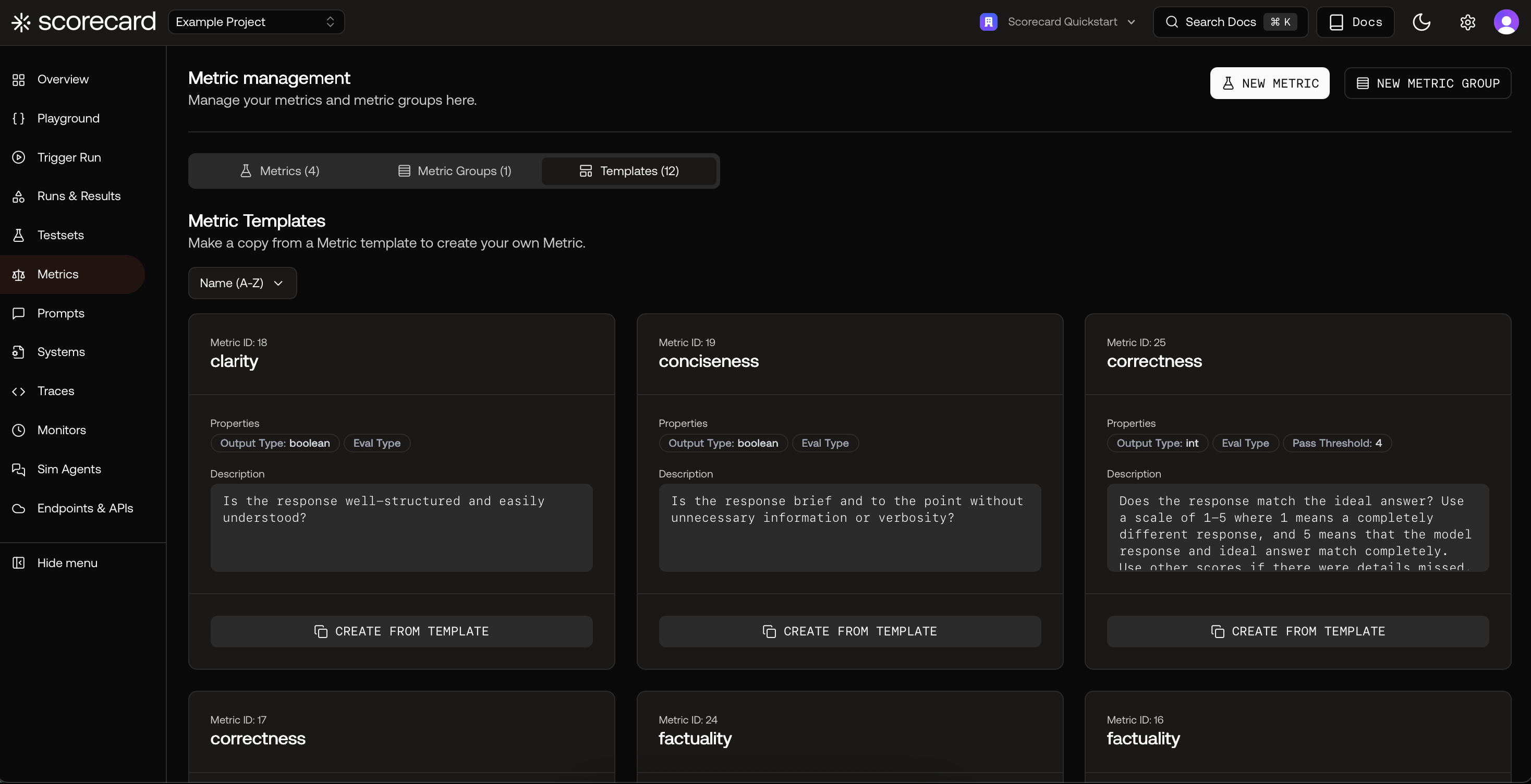
Task: Create from template for correctness ID 25
Action: pos(1297,631)
